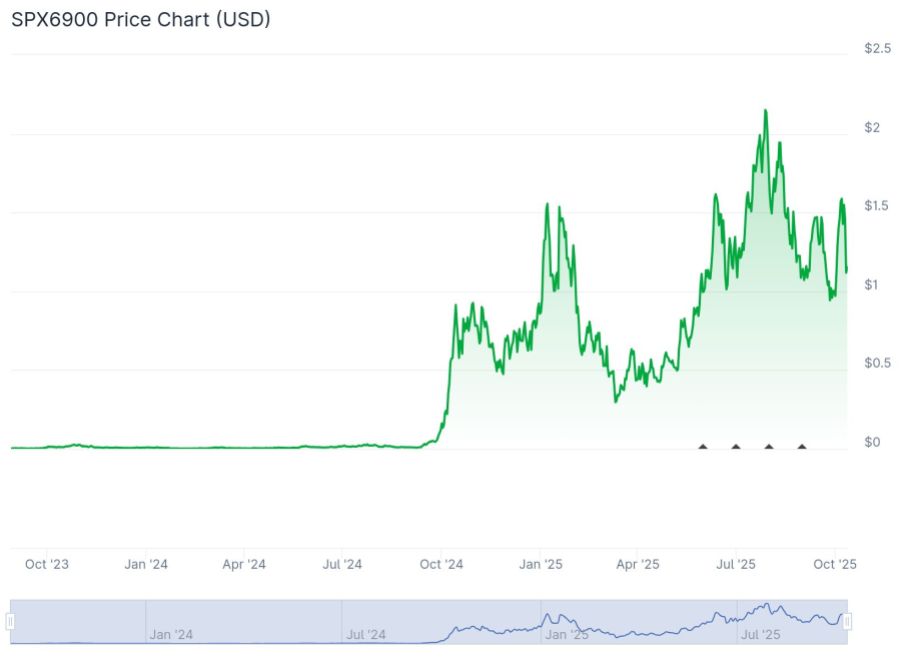904x660 pixels.
Task: Click the SPX6900 Price Chart (USD) title
Action: 141,19
